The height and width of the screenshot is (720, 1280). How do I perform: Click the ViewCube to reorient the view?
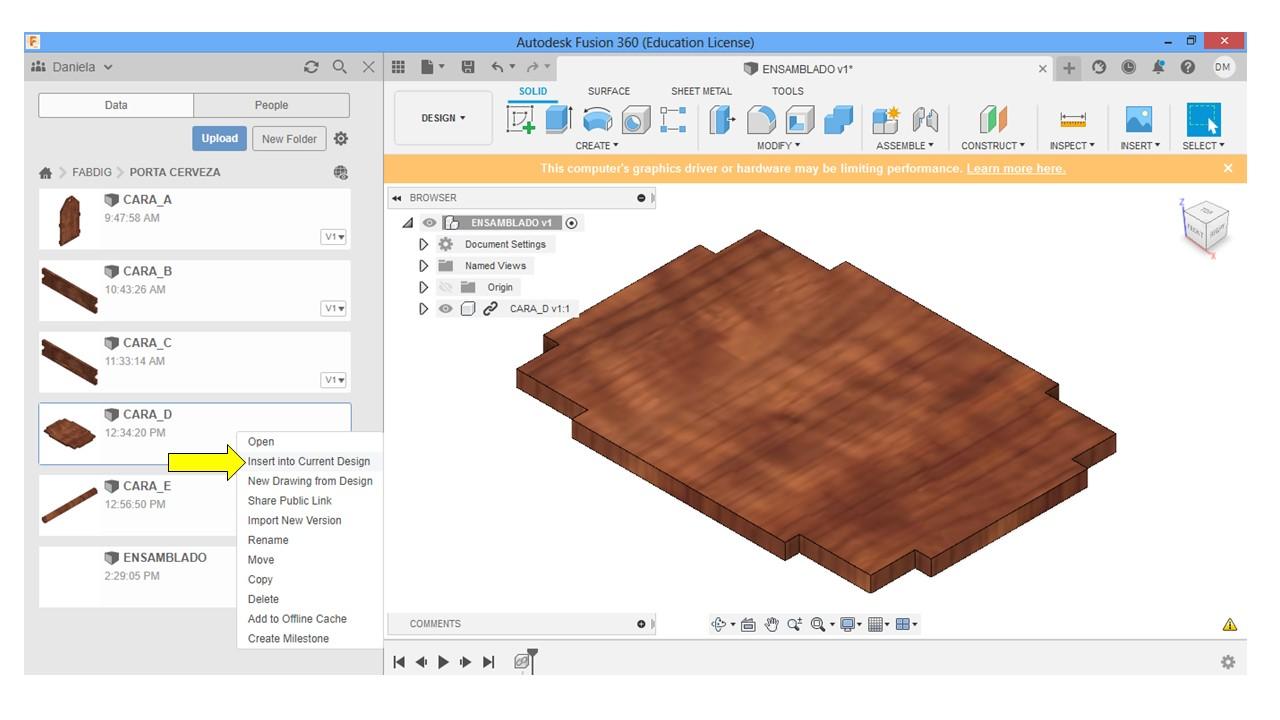(1205, 226)
